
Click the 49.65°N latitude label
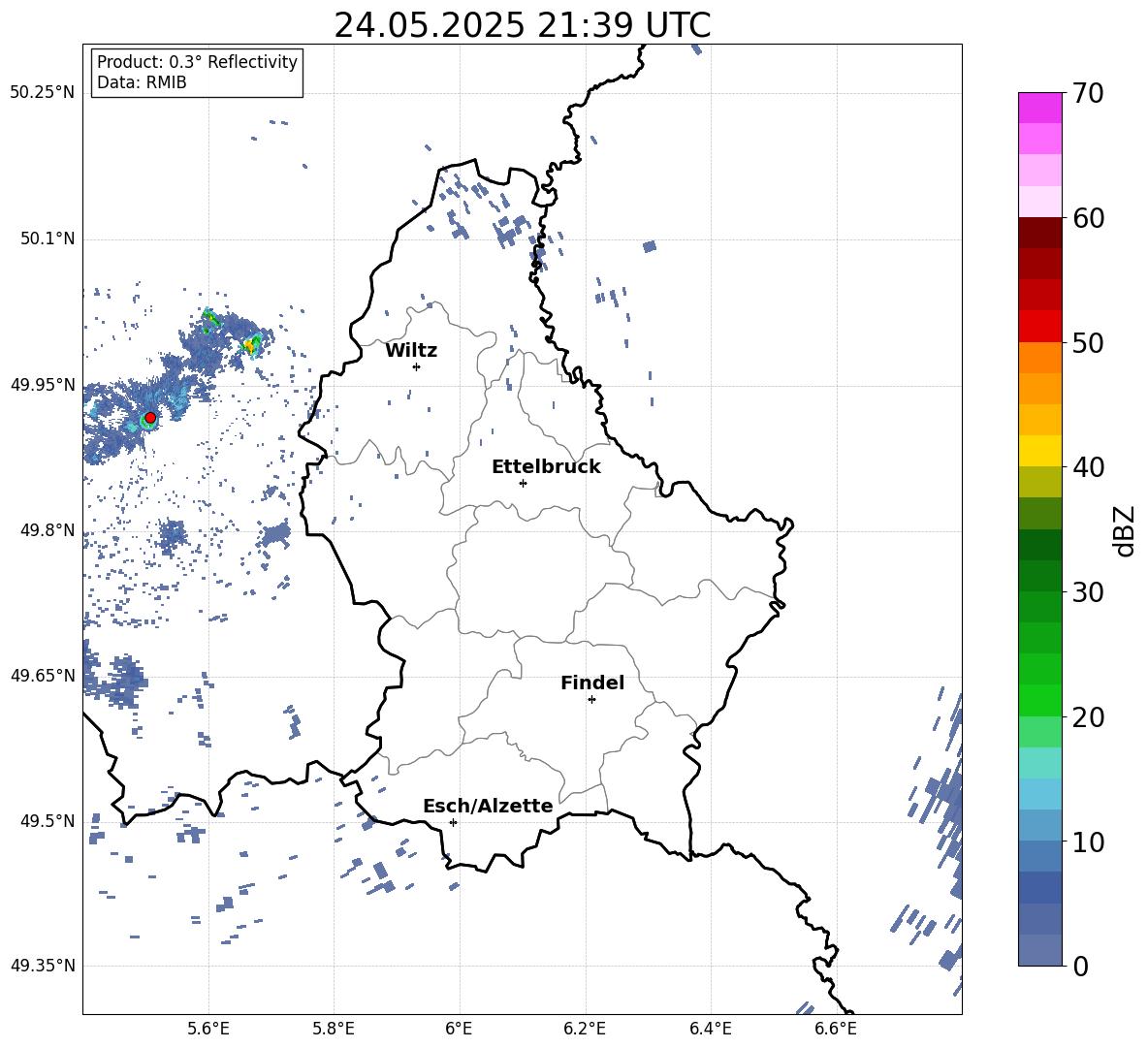coord(43,675)
